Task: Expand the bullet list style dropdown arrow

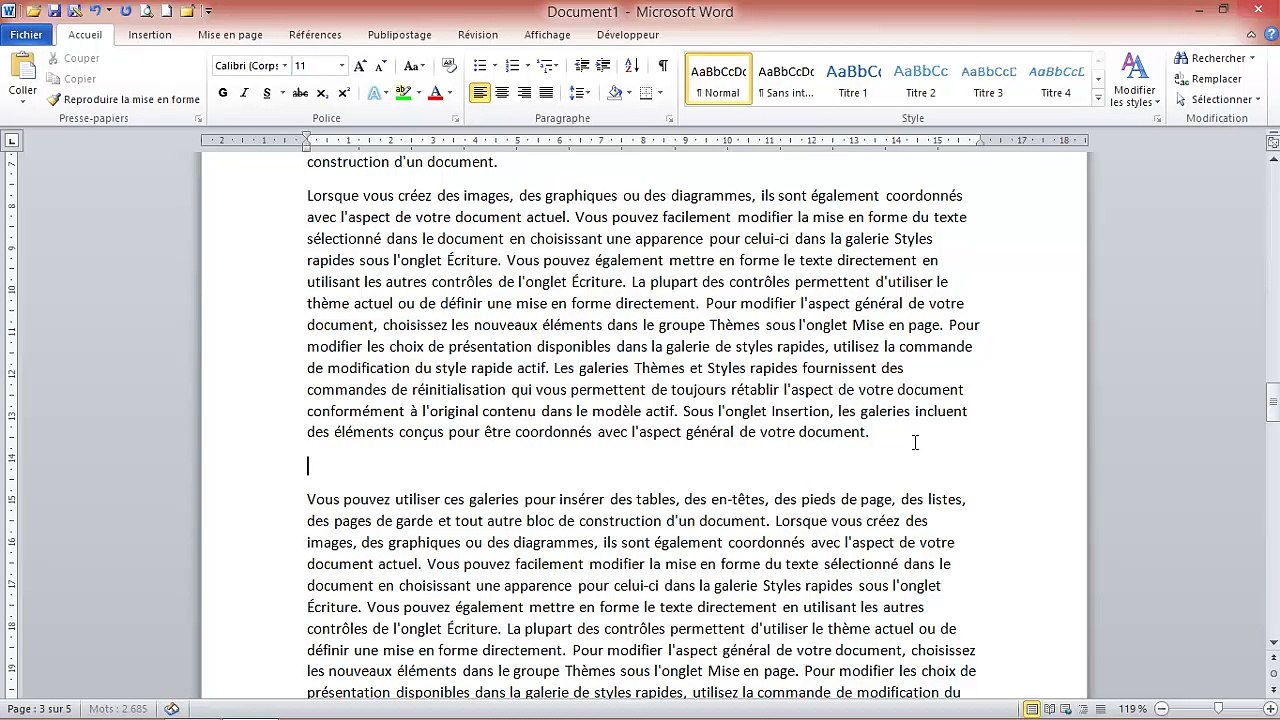Action: [495, 66]
